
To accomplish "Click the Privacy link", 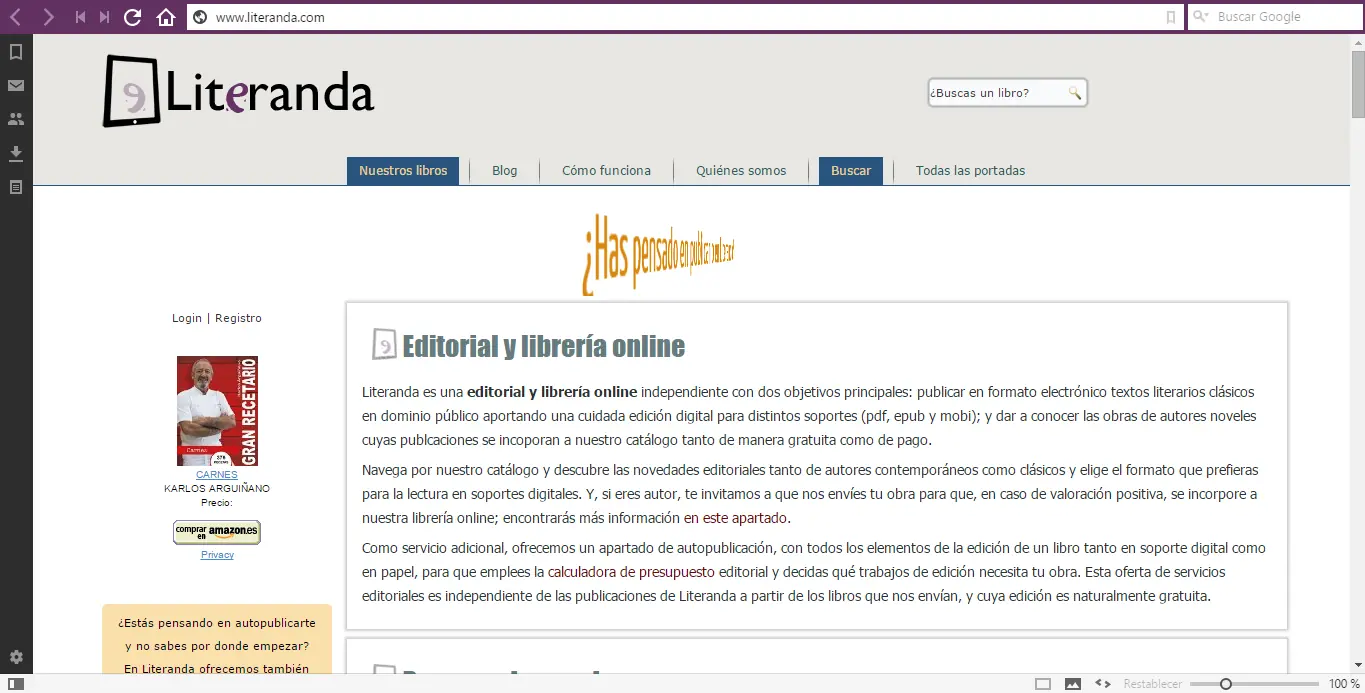I will click(x=217, y=555).
